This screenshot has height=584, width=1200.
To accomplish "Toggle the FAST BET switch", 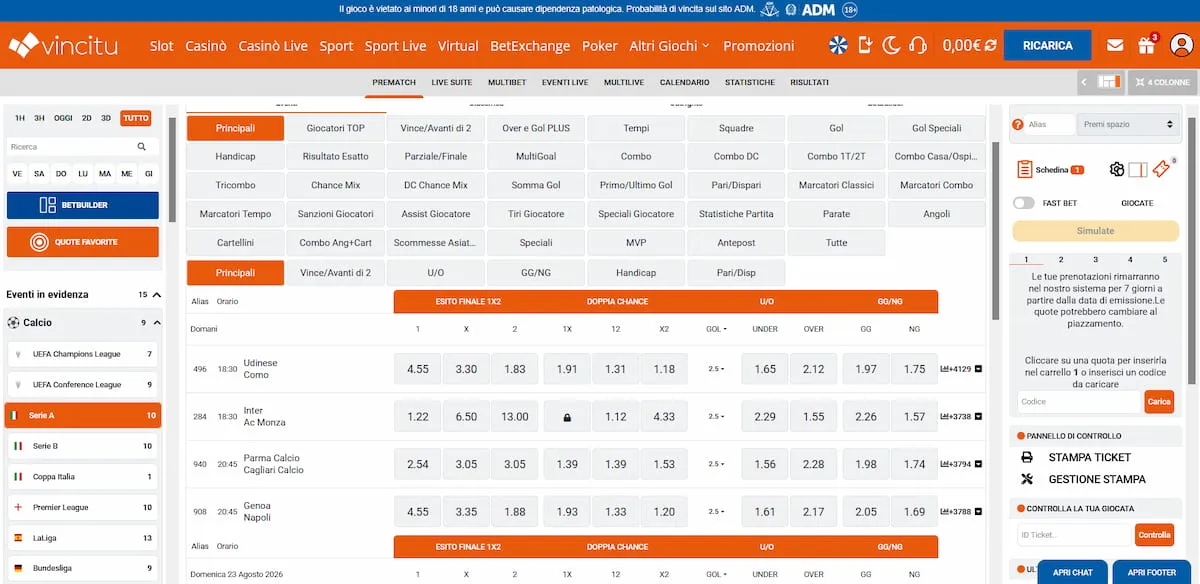I will click(1023, 203).
